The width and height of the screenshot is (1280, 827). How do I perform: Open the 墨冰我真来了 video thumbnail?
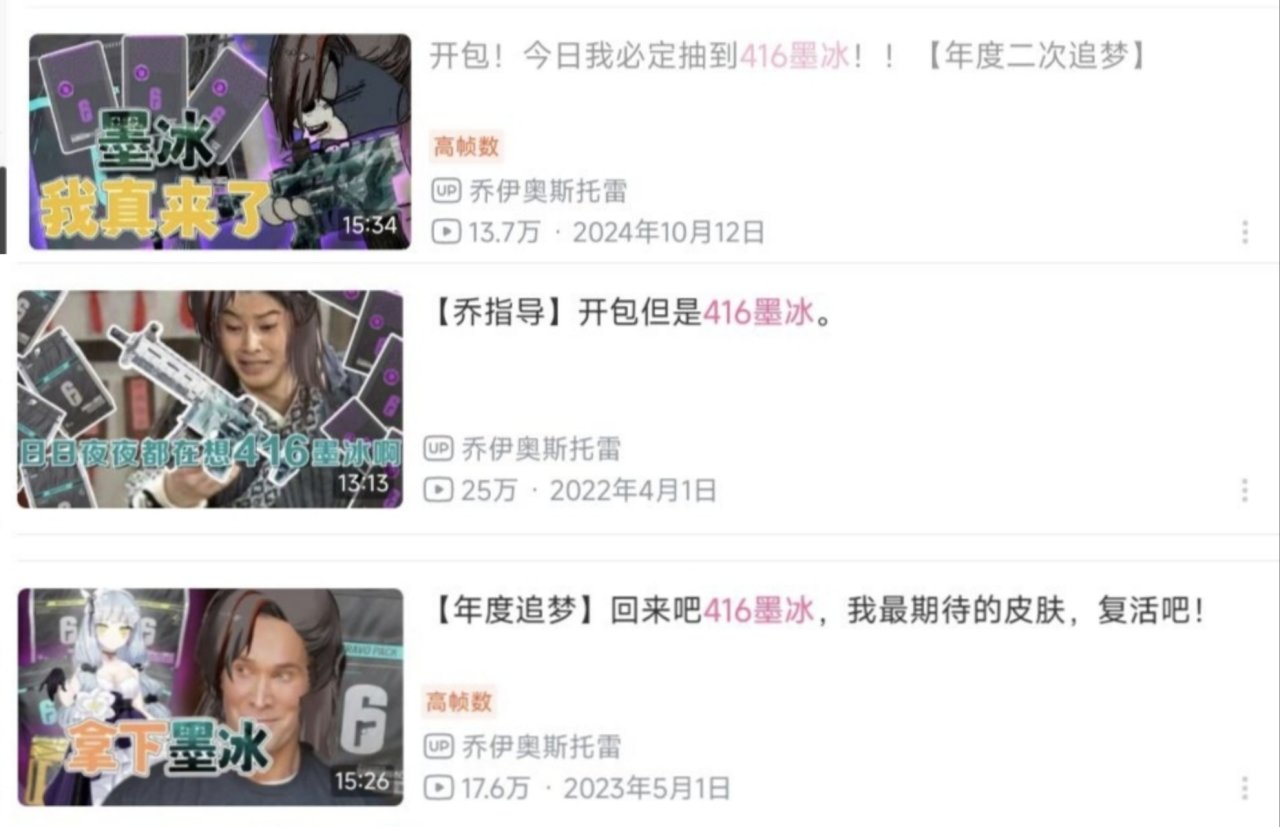coord(219,141)
